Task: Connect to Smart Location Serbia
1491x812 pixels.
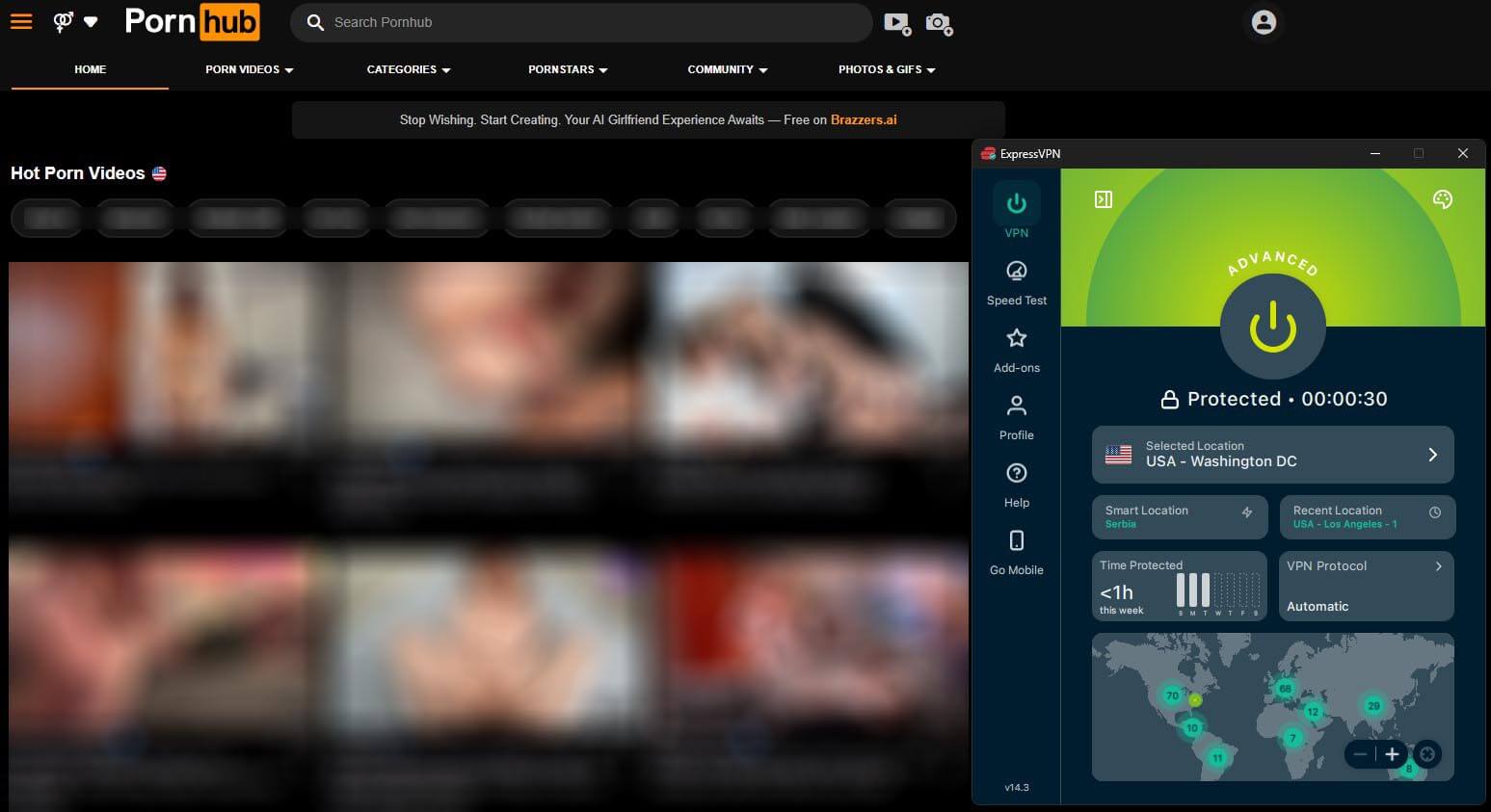Action: (1180, 517)
